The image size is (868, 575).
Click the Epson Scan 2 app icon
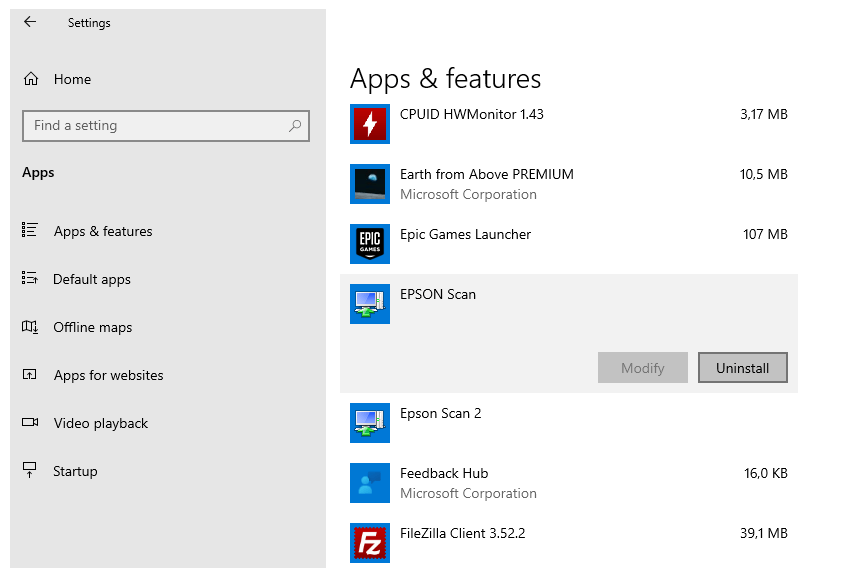pos(370,423)
